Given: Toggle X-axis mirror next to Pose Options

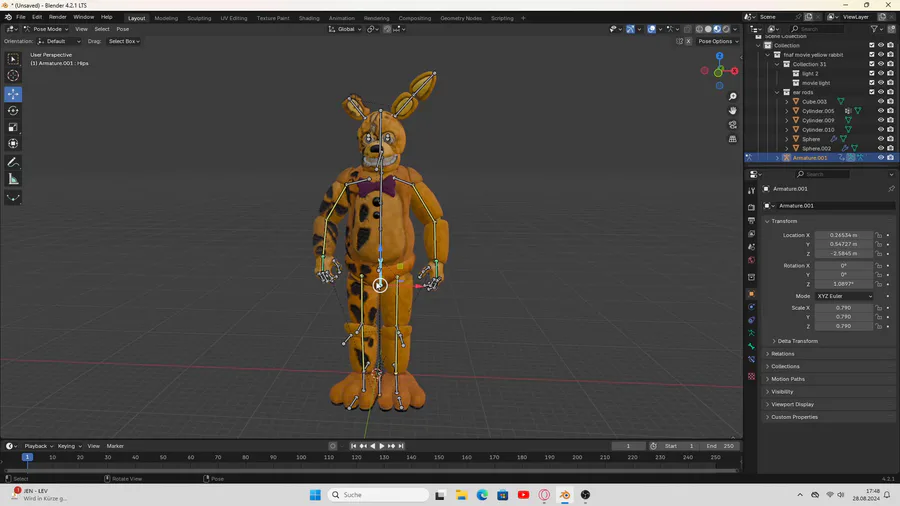Looking at the screenshot, I should click(x=688, y=41).
